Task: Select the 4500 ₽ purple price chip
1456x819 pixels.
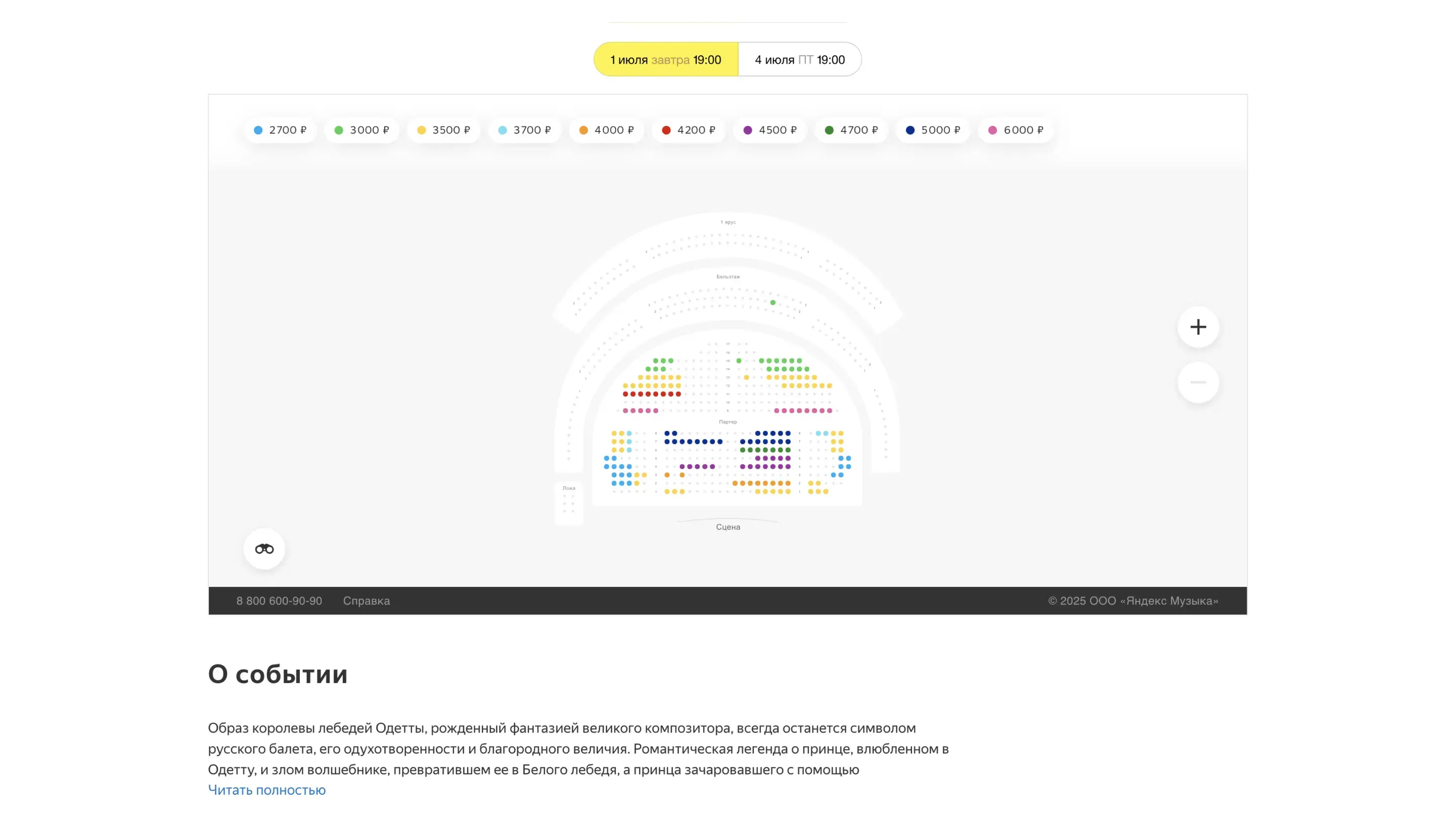Action: 770,130
